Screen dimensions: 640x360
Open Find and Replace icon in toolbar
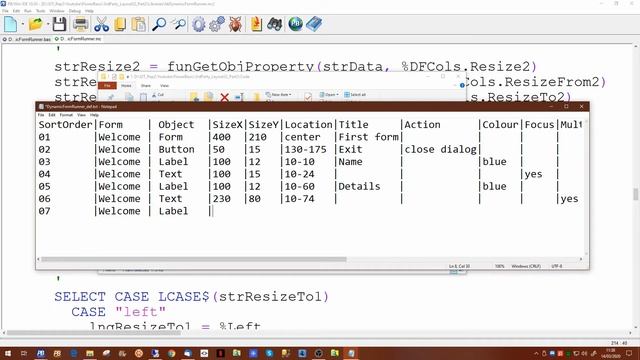pos(178,24)
